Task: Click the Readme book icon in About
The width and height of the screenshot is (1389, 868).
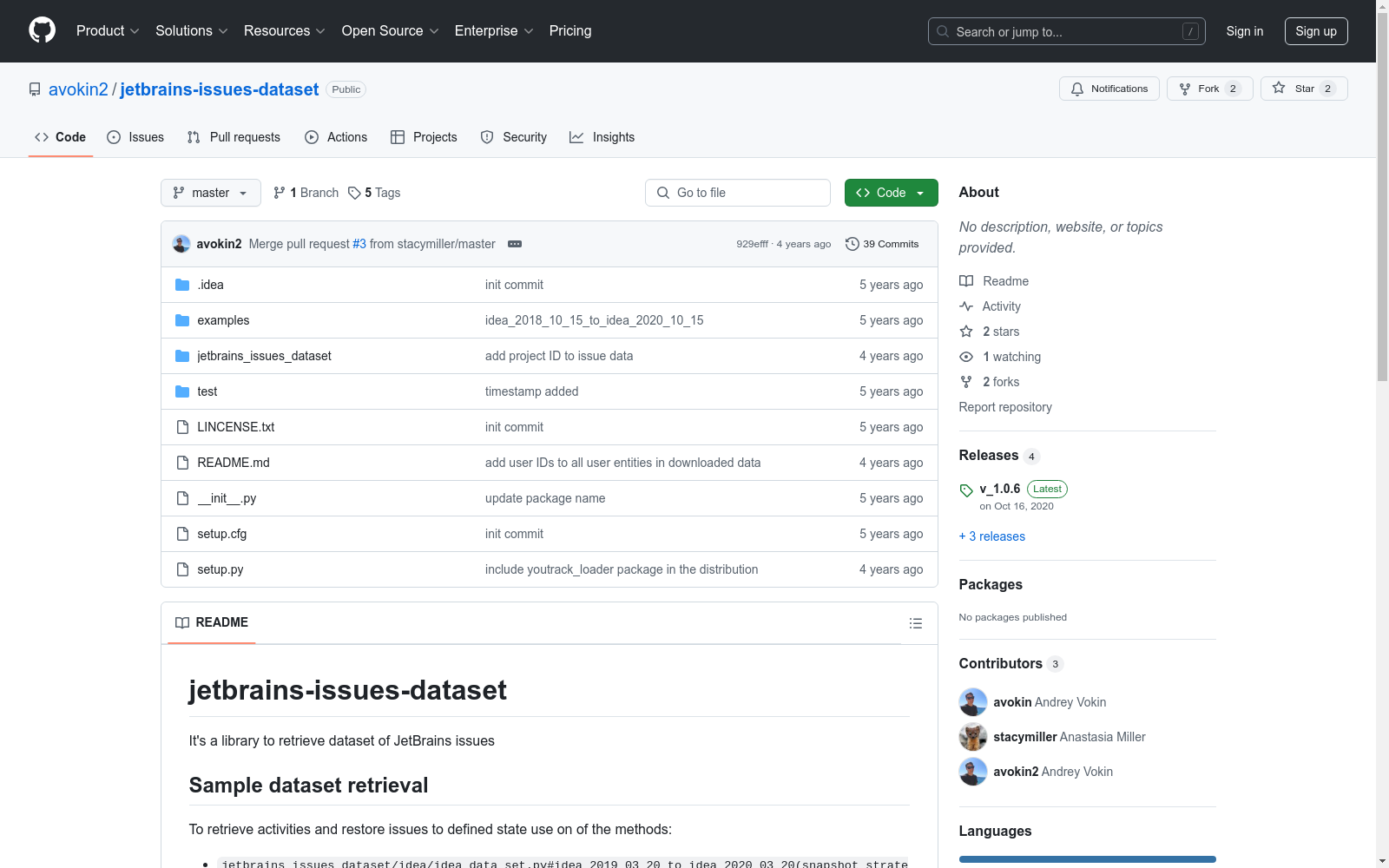Action: (966, 281)
